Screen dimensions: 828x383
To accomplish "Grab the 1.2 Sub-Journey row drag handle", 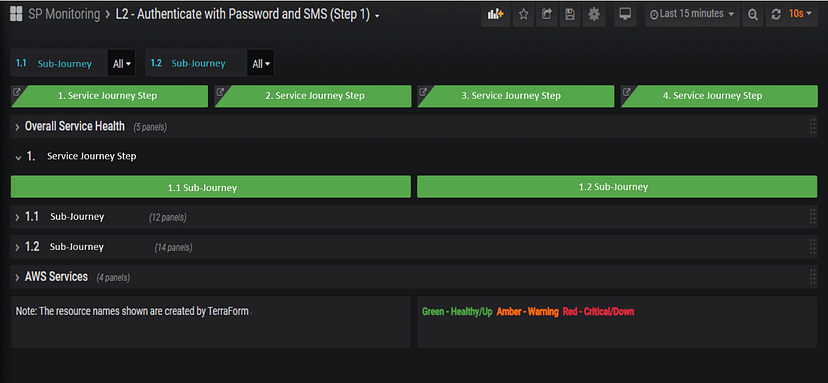I will pyautogui.click(x=813, y=247).
